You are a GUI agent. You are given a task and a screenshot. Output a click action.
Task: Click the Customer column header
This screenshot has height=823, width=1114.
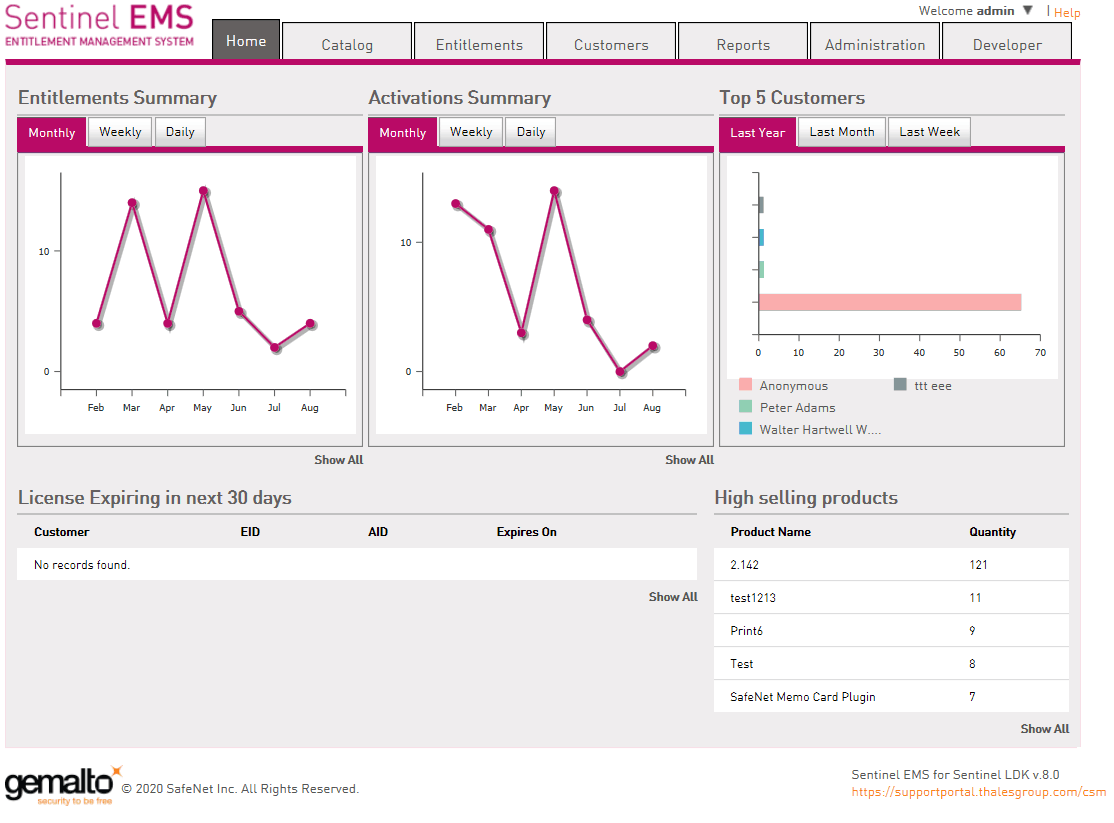pyautogui.click(x=62, y=532)
